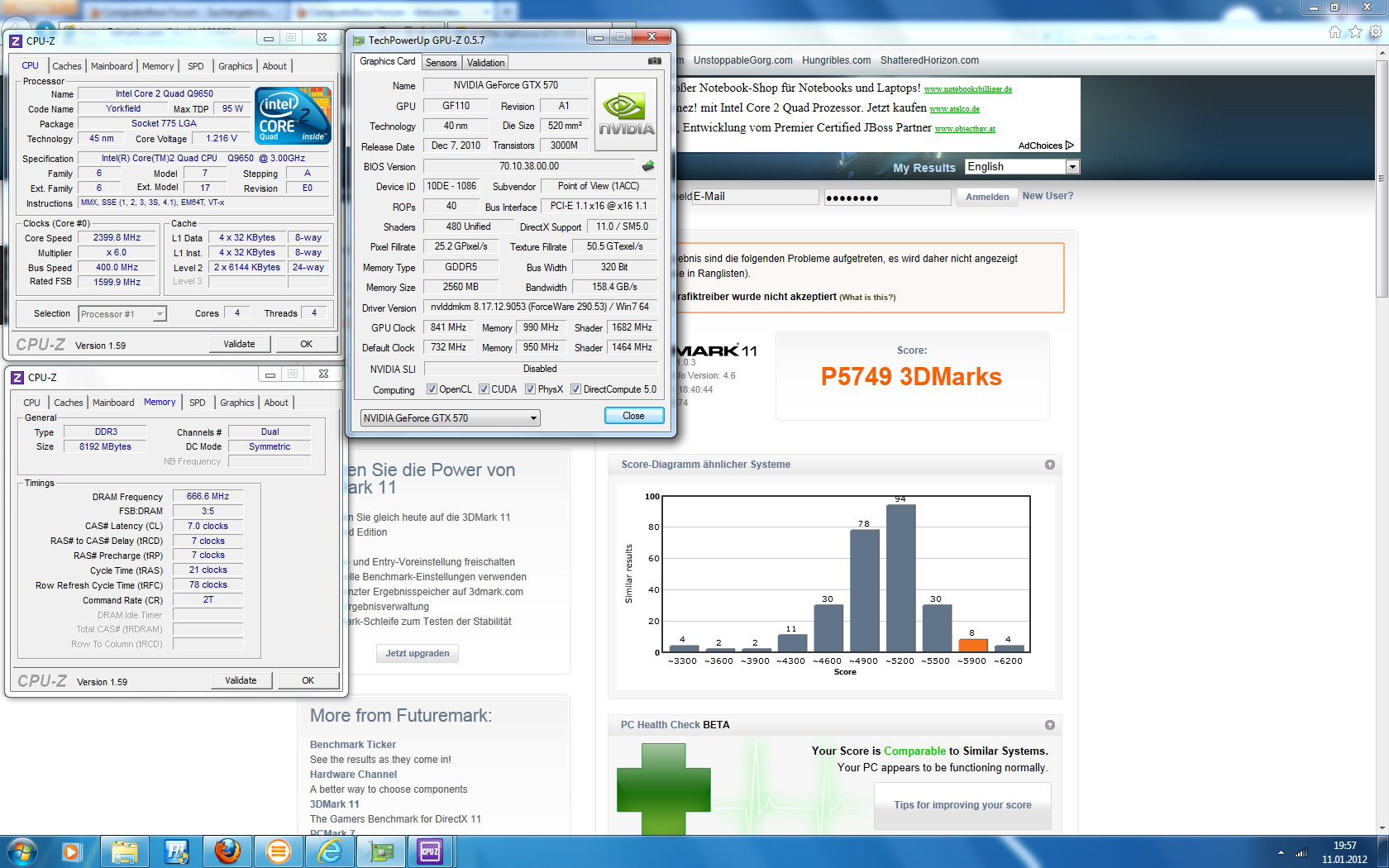
Task: Click the password input field
Action: (x=887, y=197)
